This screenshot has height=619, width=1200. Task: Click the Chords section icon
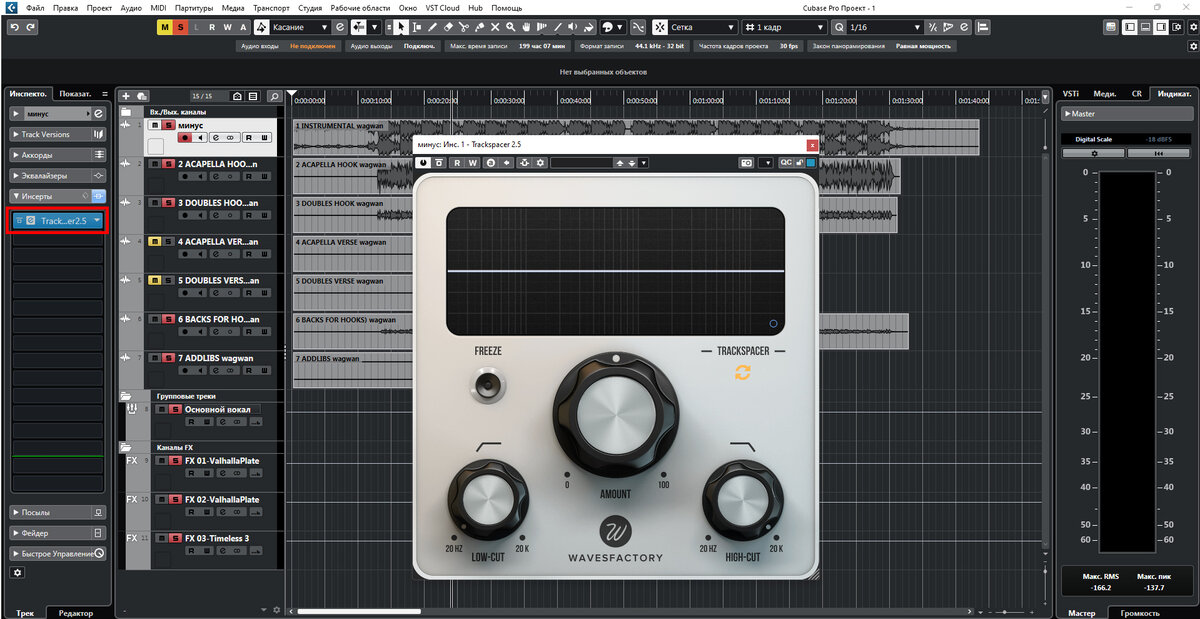pos(98,155)
